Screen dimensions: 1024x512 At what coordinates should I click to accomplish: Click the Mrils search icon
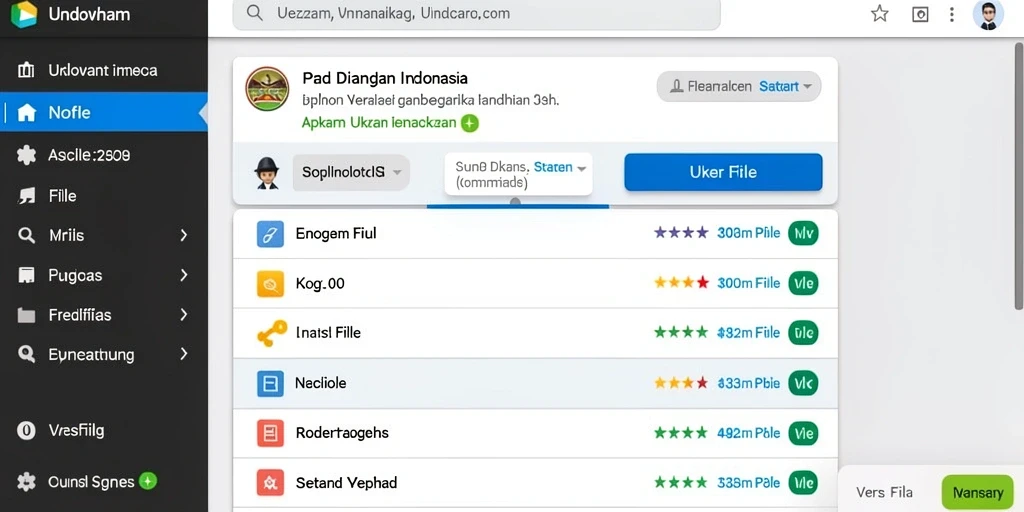(x=26, y=236)
